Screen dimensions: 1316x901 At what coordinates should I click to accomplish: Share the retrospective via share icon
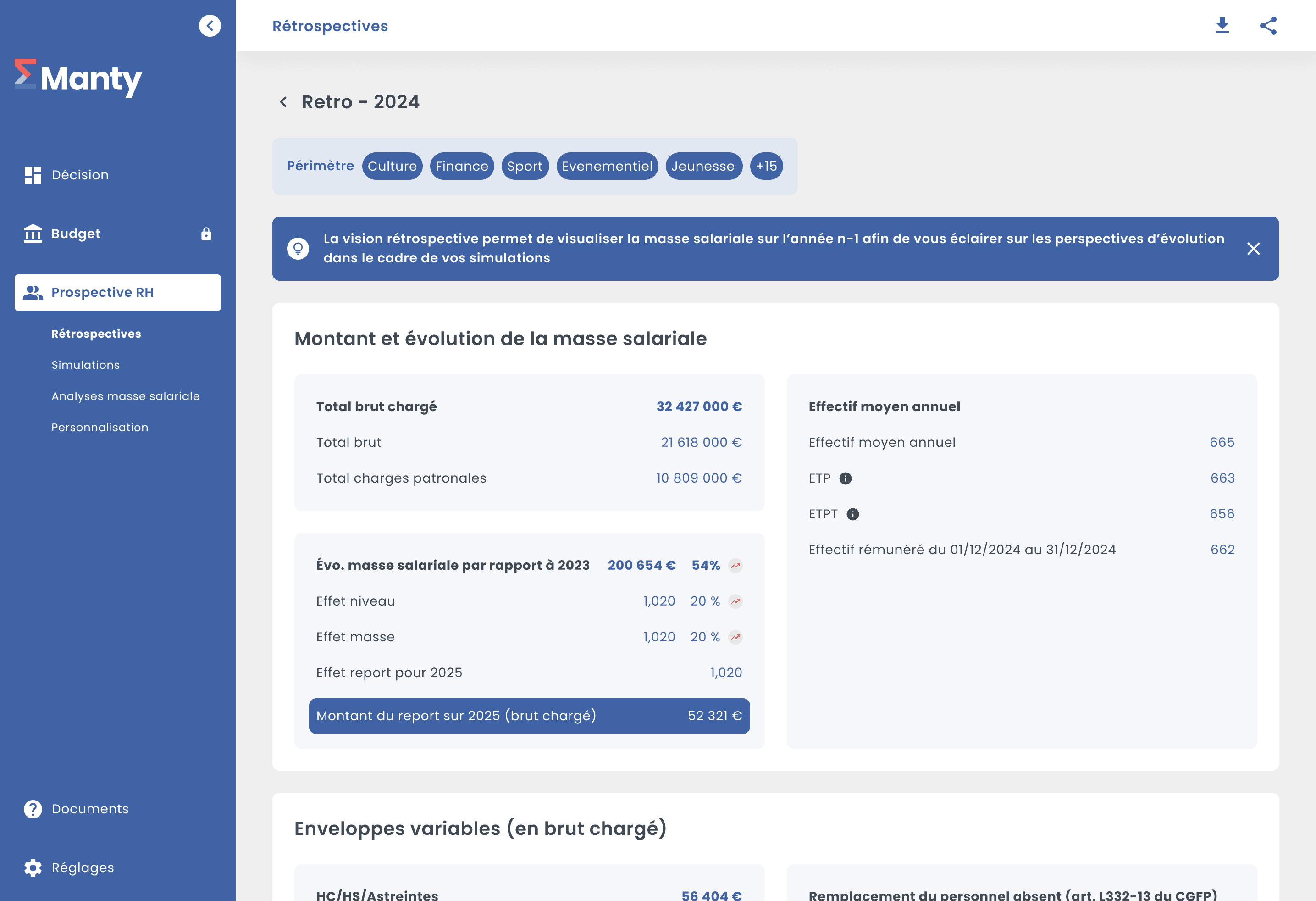click(1268, 26)
